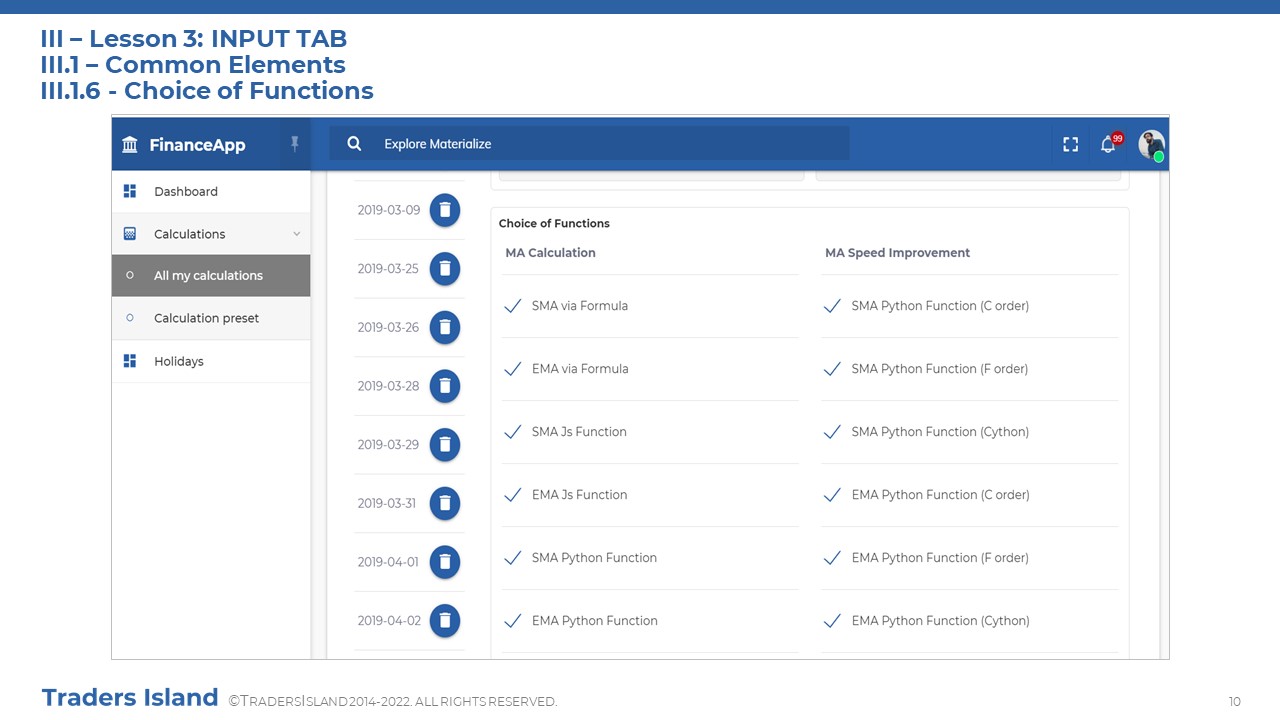The width and height of the screenshot is (1280, 720).
Task: Click the pin icon beside FinanceApp
Action: tap(295, 144)
